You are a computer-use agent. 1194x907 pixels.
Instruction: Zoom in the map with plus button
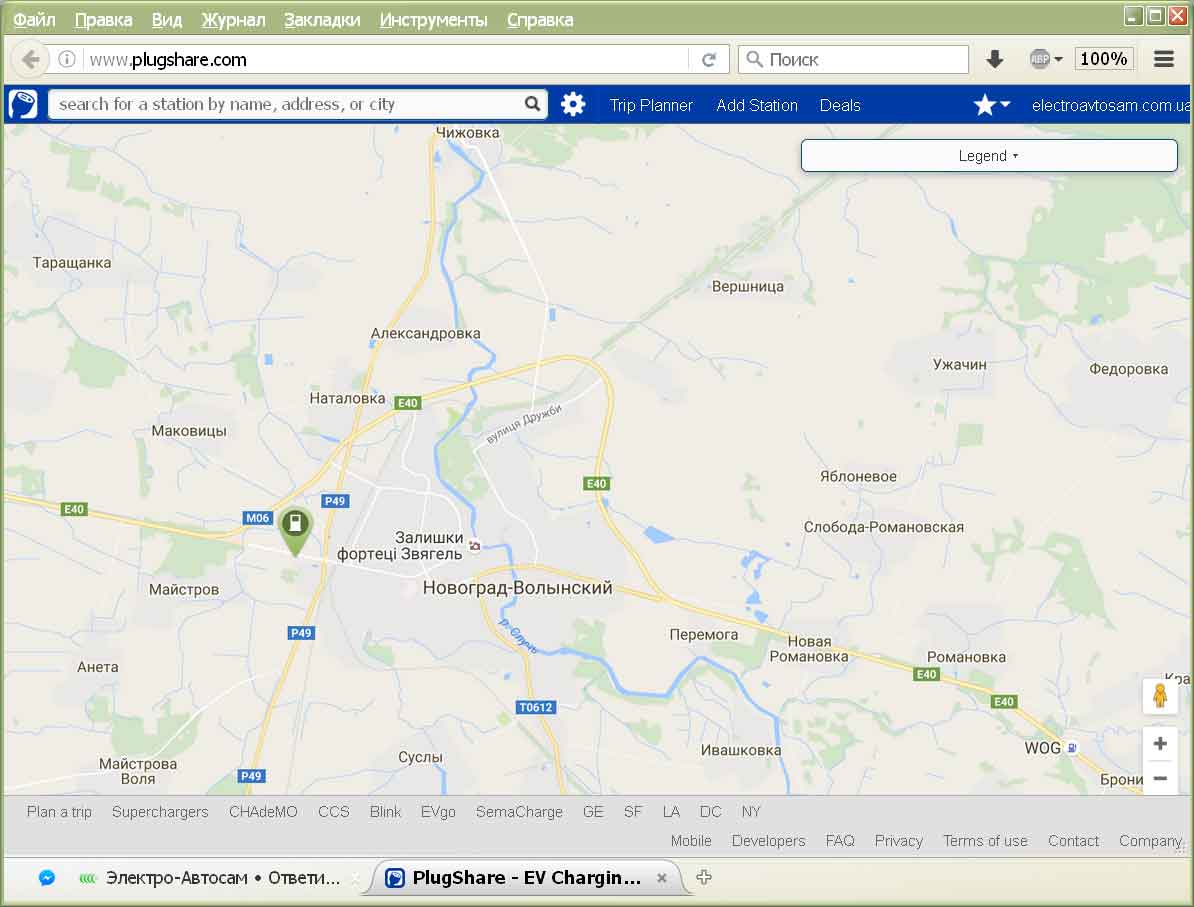[x=1160, y=743]
